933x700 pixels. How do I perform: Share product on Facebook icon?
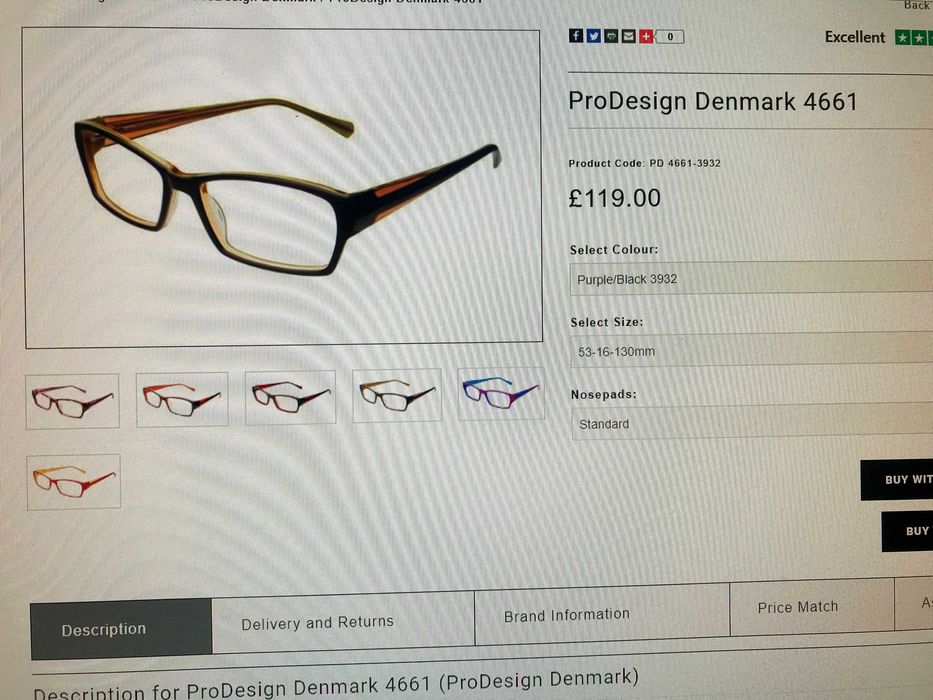click(575, 36)
